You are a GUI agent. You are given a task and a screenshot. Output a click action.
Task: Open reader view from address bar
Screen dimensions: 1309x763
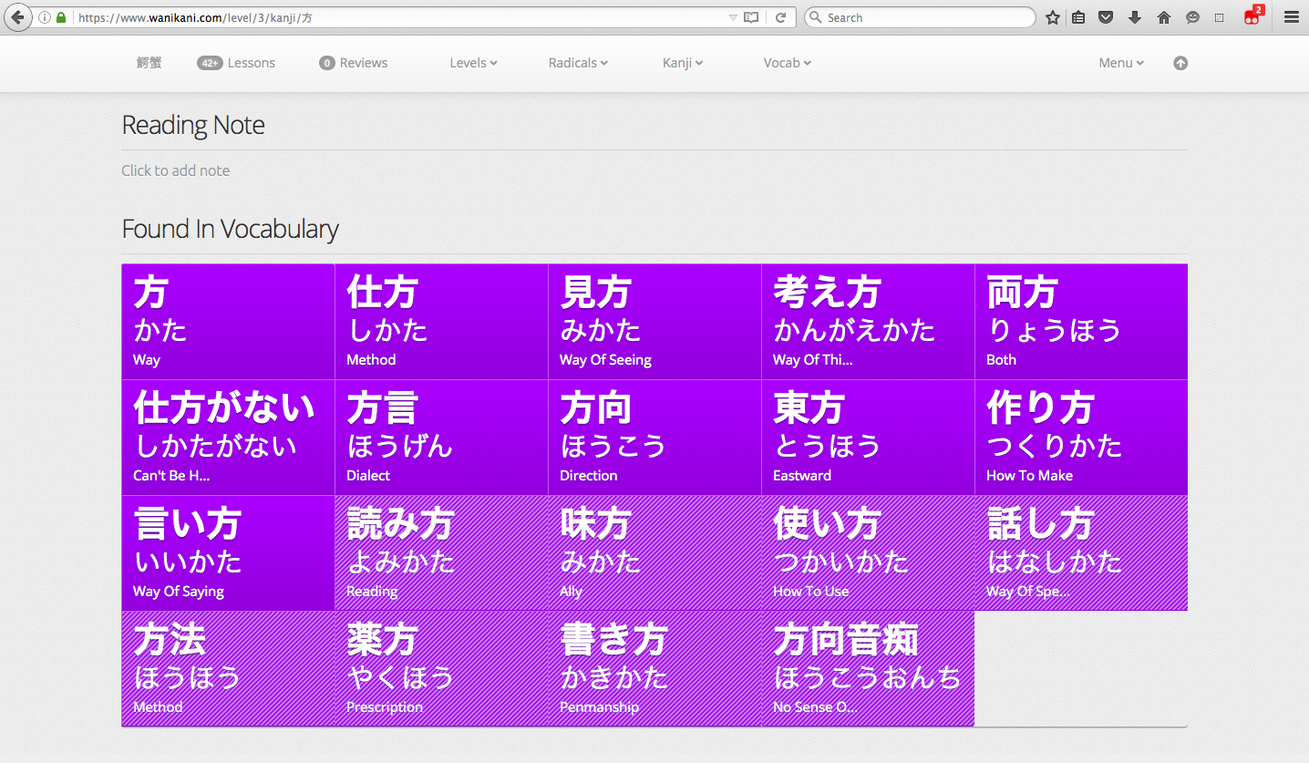click(x=751, y=18)
